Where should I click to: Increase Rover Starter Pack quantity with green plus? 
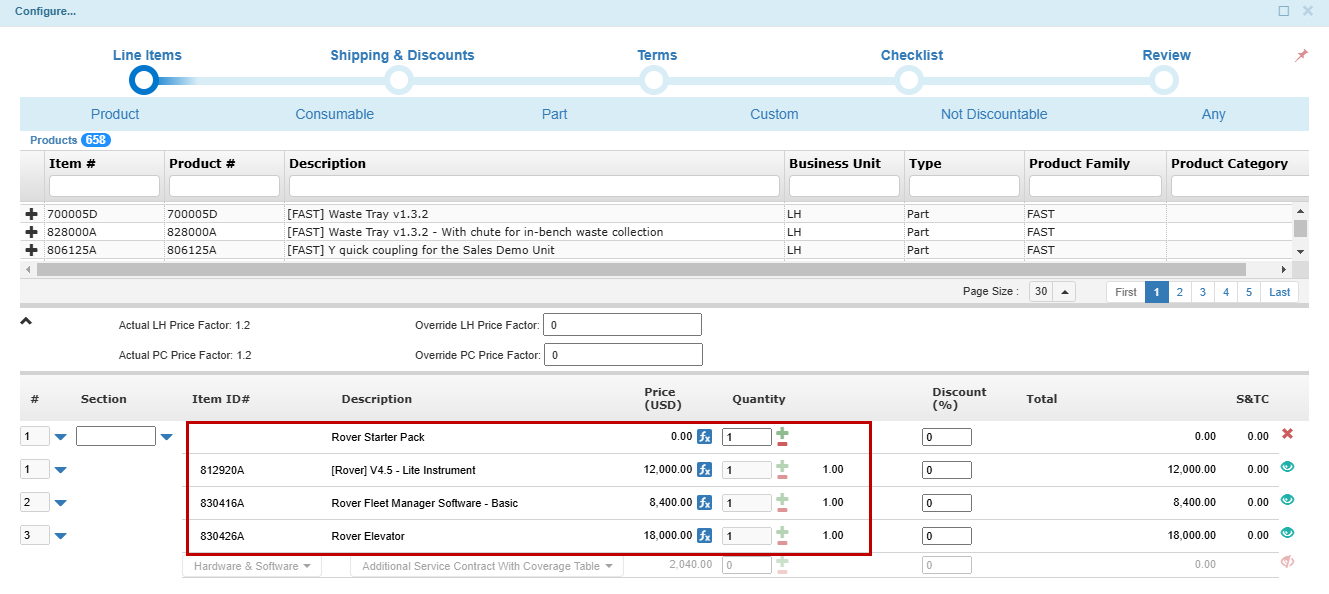pos(782,432)
